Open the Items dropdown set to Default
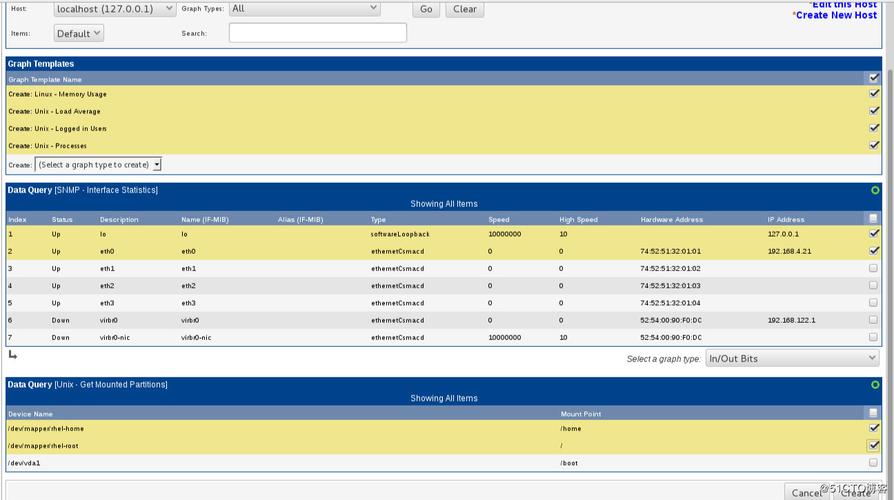The height and width of the screenshot is (500, 894). point(79,33)
